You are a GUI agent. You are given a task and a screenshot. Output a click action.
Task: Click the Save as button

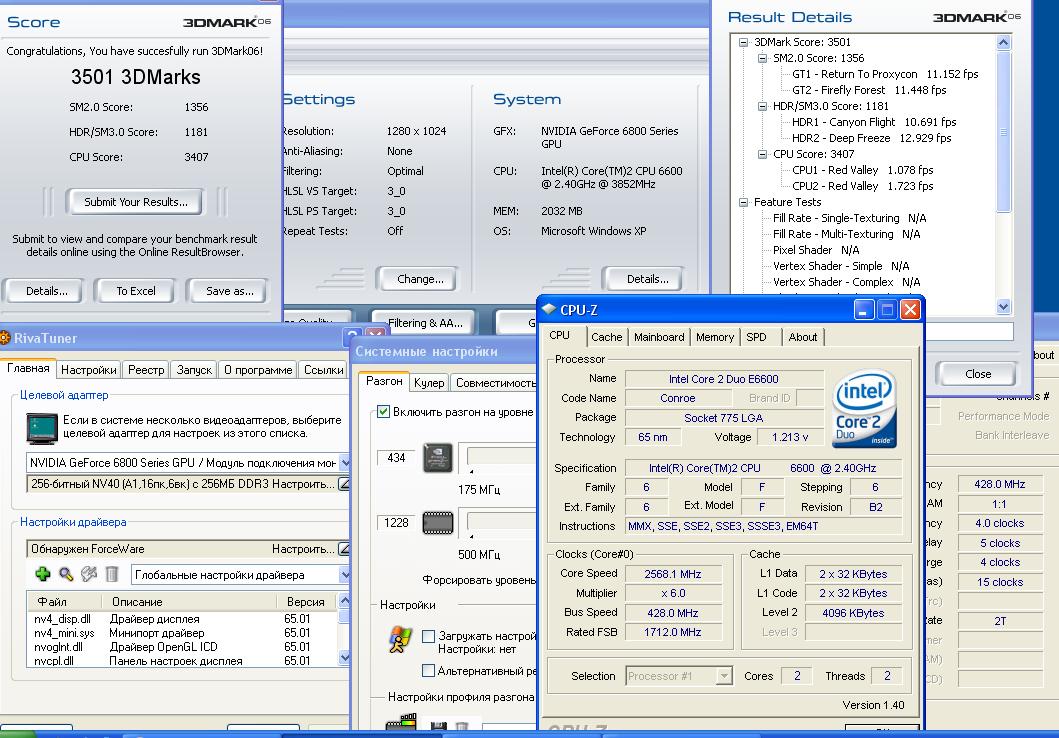[229, 291]
